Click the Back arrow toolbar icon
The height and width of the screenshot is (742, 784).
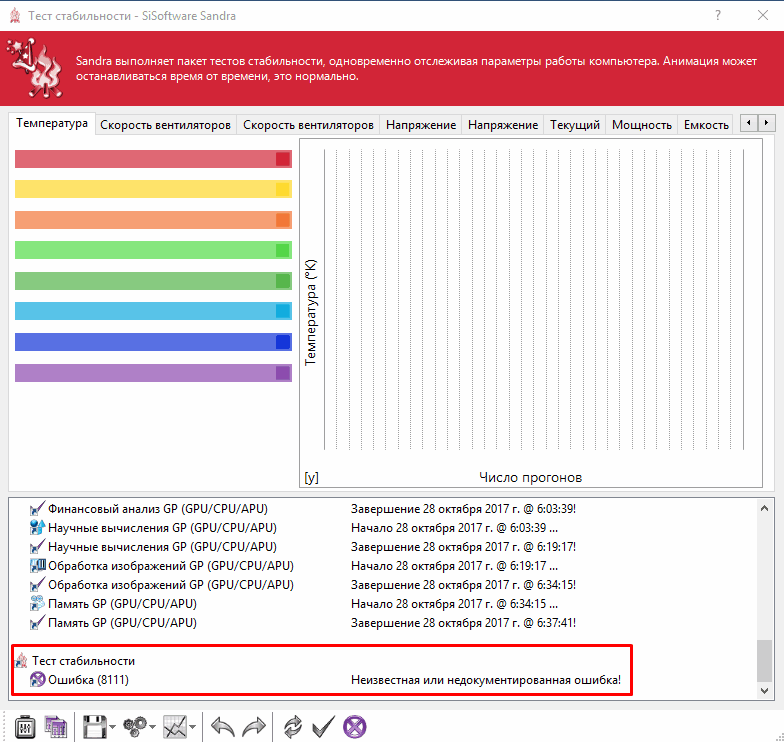(223, 726)
